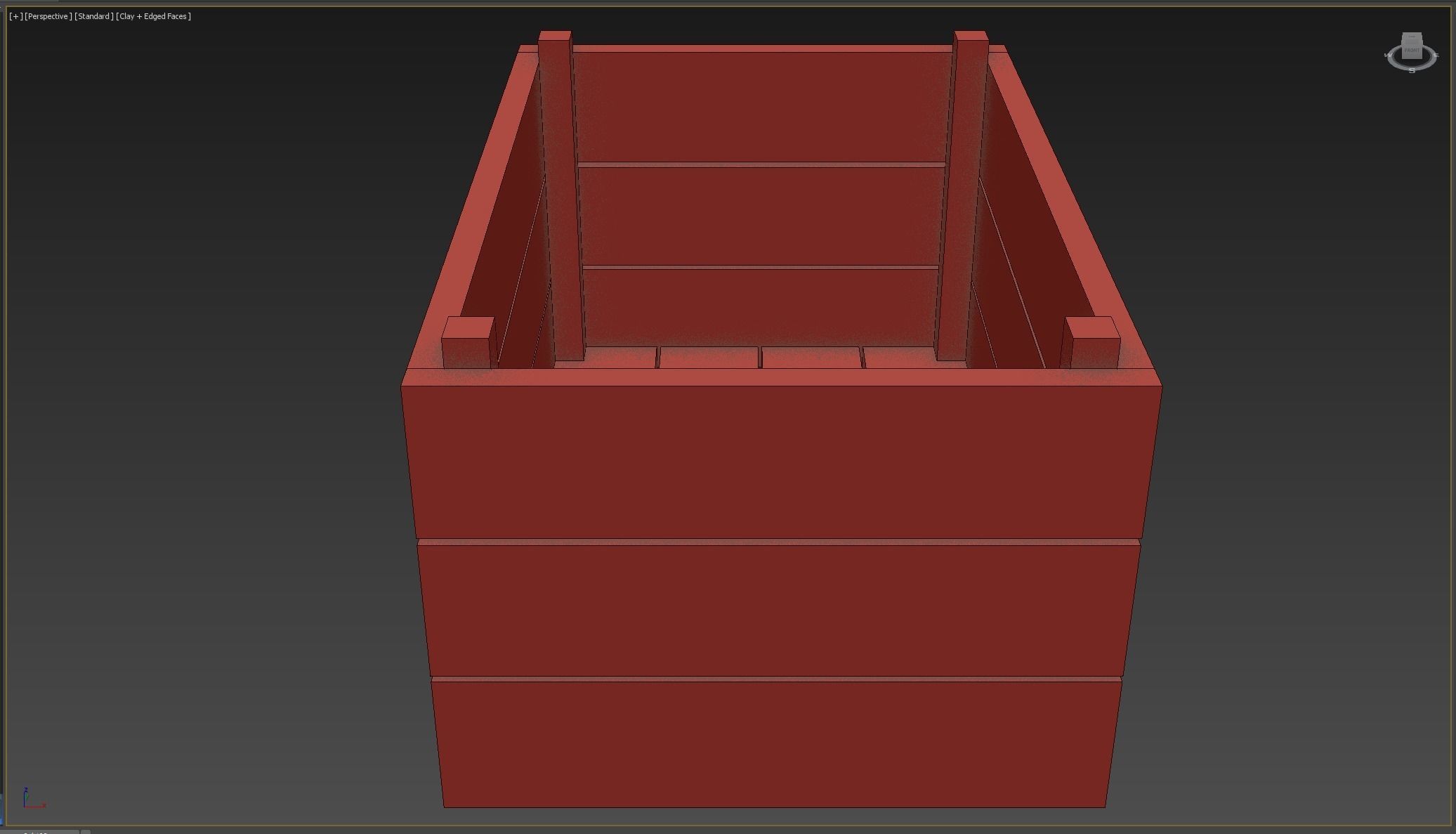1456x834 pixels.
Task: Open the [+] general viewport menu
Action: pyautogui.click(x=16, y=16)
